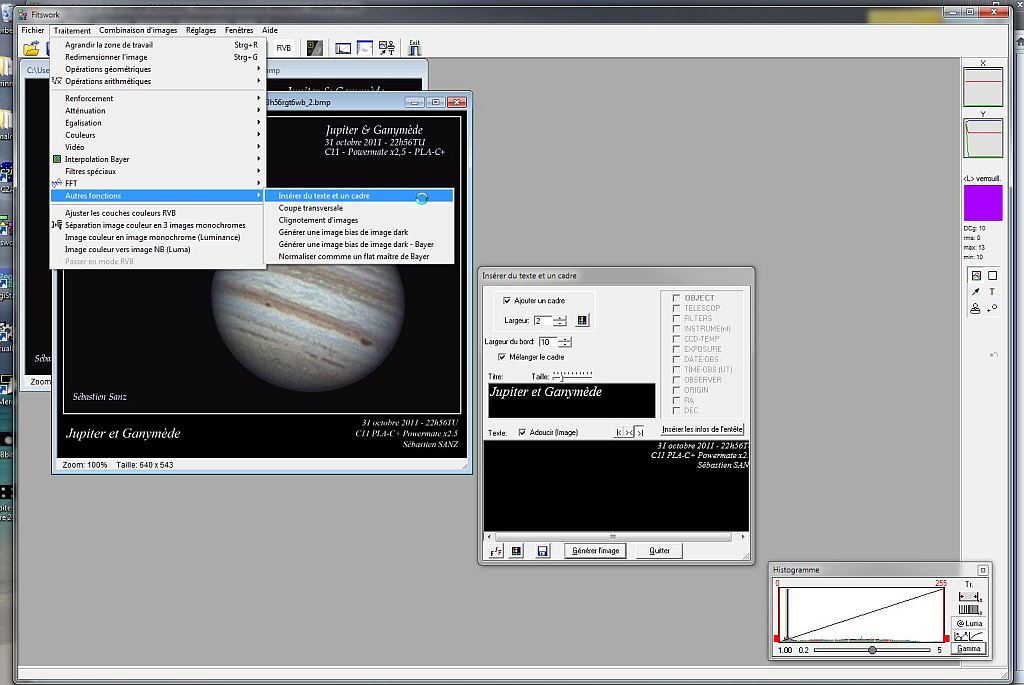Uncheck the Ajouter un cadre checkbox

pos(508,301)
